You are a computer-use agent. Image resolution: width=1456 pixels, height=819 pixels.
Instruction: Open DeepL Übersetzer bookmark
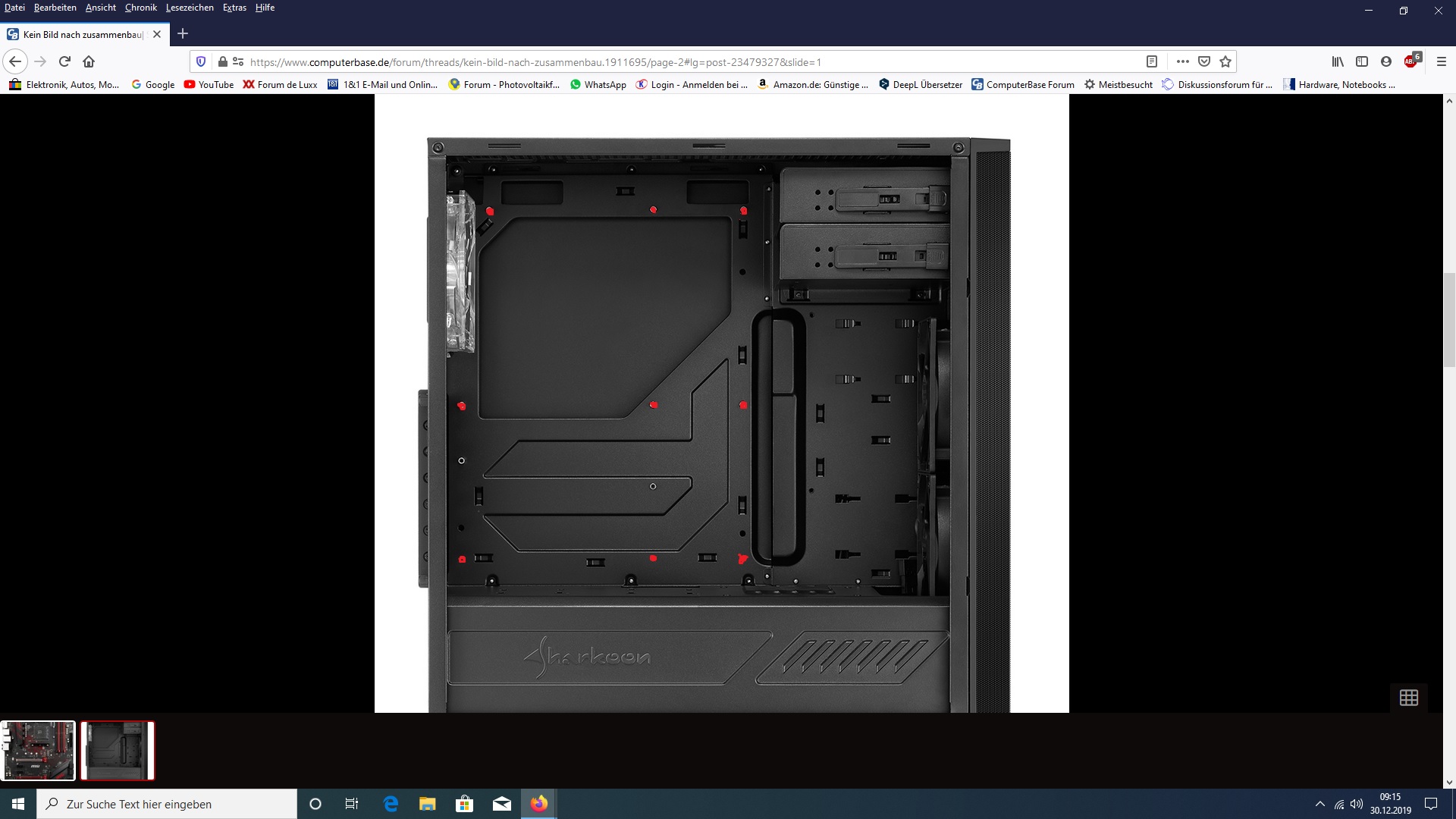coord(921,84)
